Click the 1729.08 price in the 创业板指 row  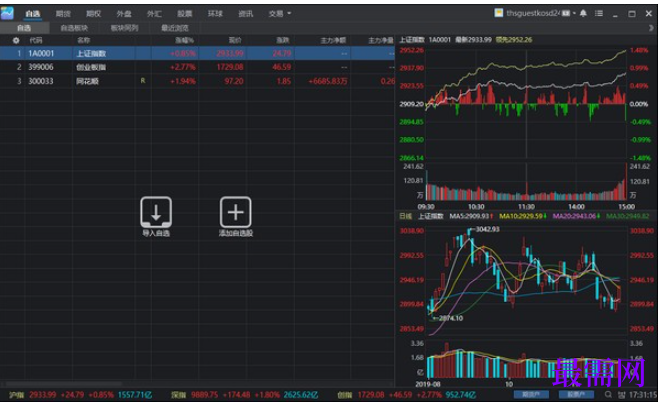(x=230, y=67)
